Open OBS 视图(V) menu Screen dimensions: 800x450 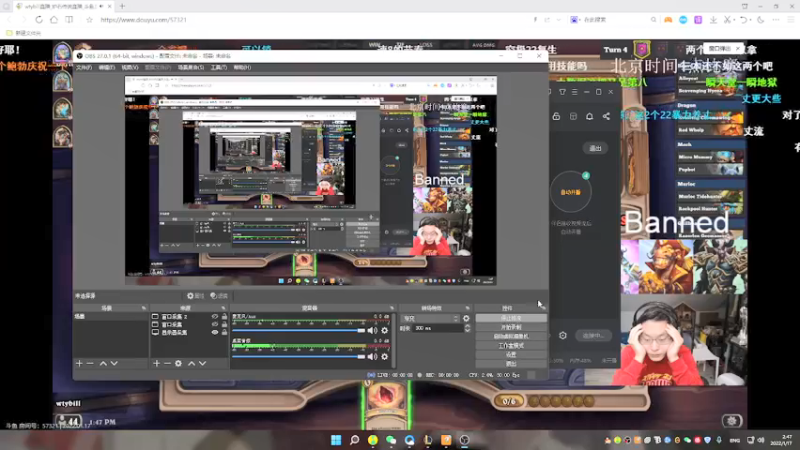[130, 67]
